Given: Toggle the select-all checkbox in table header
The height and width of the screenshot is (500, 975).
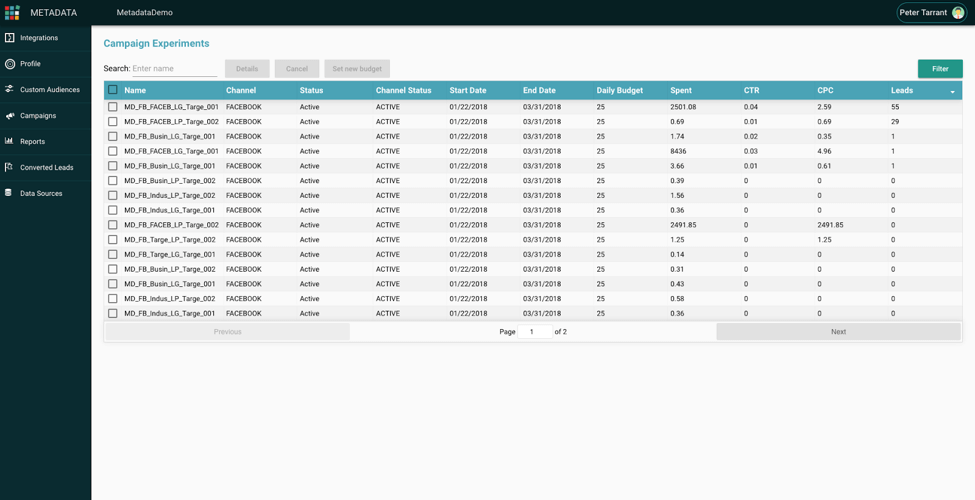Looking at the screenshot, I should (x=113, y=90).
